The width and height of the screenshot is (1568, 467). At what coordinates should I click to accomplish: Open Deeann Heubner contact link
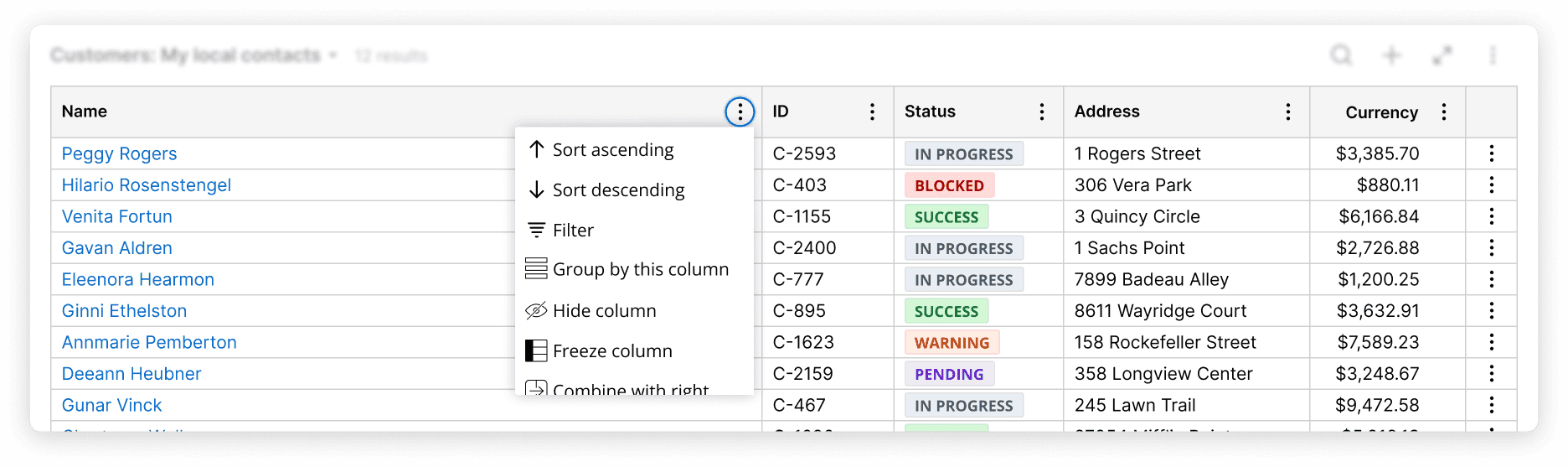pyautogui.click(x=132, y=373)
